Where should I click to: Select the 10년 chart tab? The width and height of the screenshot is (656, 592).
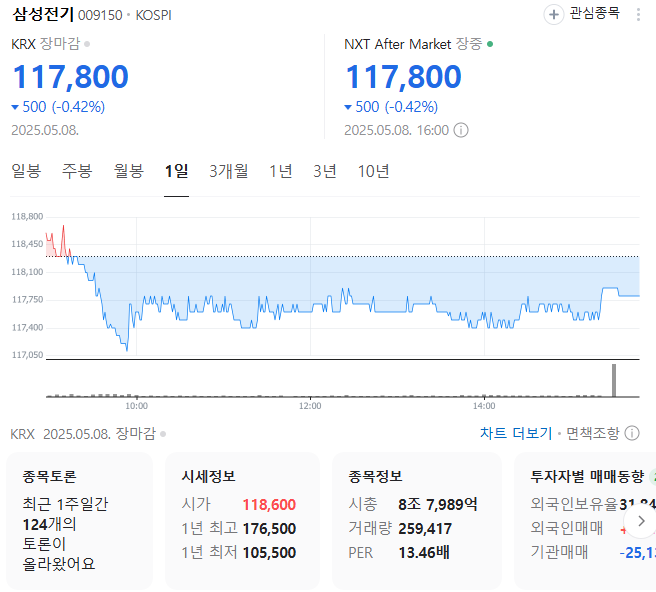374,171
